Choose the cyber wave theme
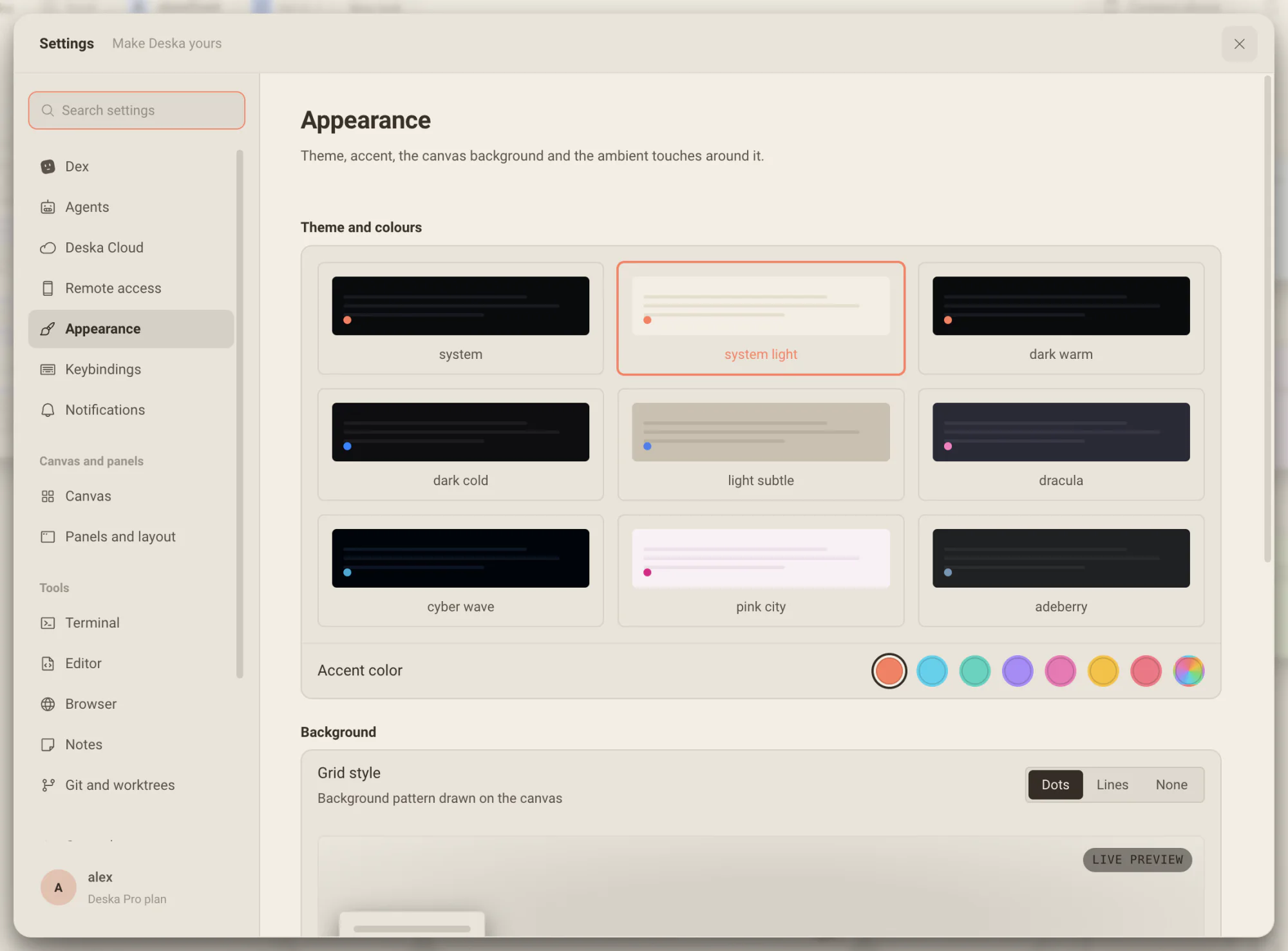Viewport: 1288px width, 951px height. 460,571
